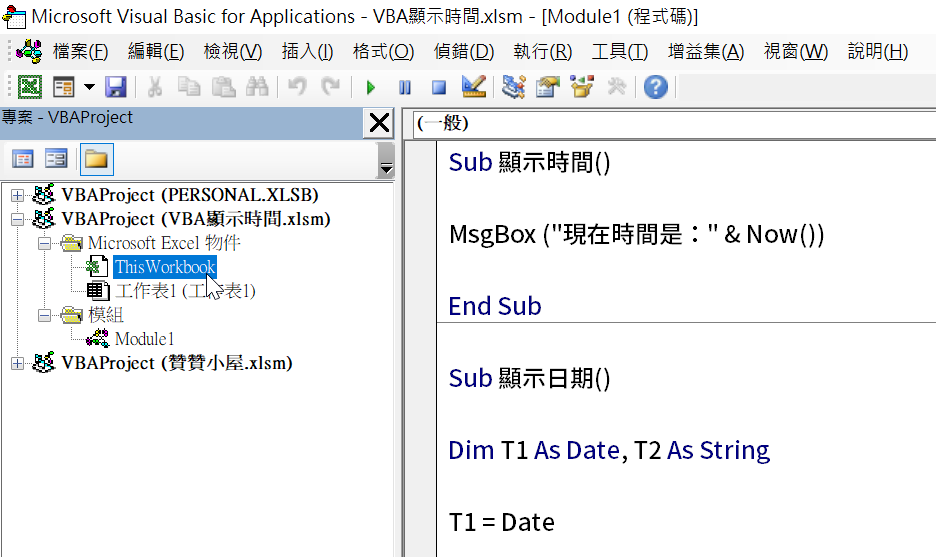Click the Redo arrow icon
Screen dimensions: 936x557
(330, 87)
